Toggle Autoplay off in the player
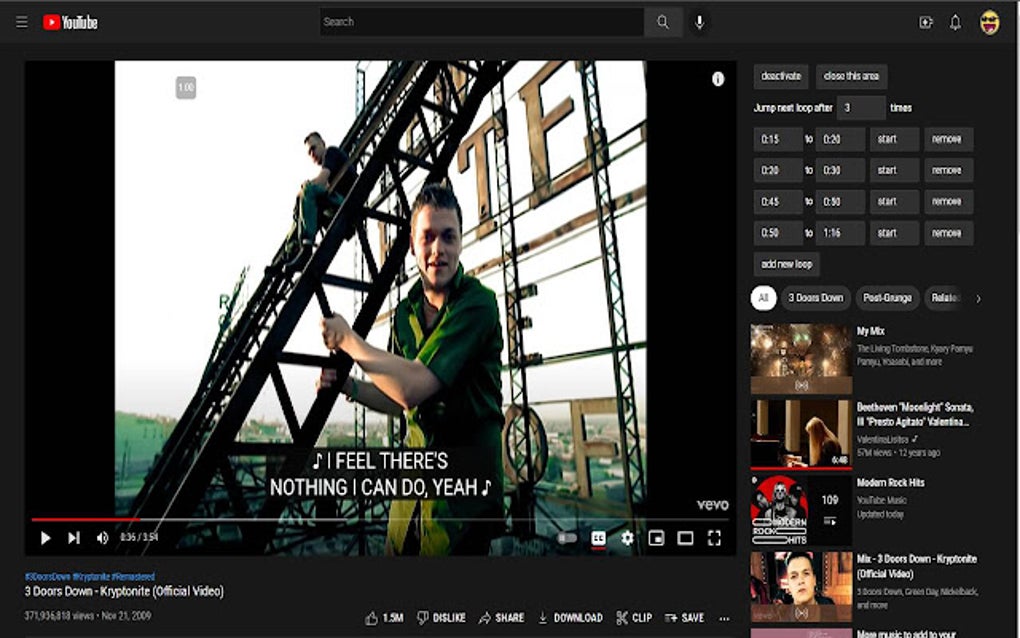This screenshot has width=1020, height=638. coord(568,537)
